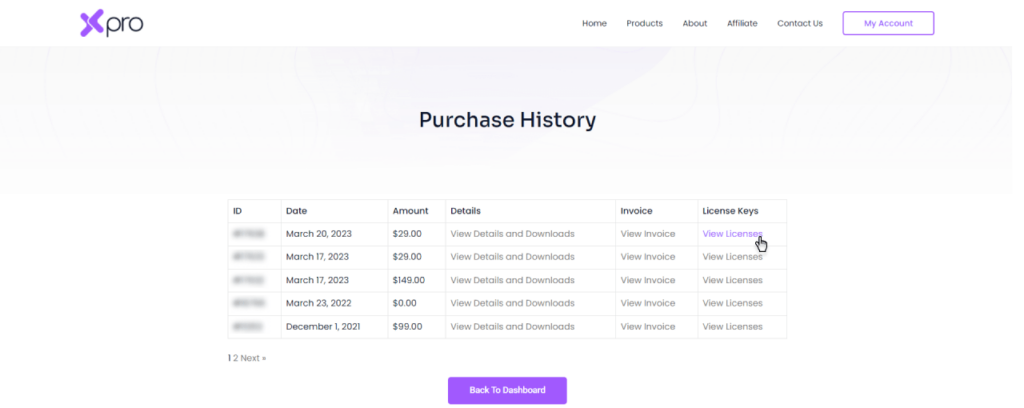1024x408 pixels.
Task: Click the My Account button
Action: 888,23
